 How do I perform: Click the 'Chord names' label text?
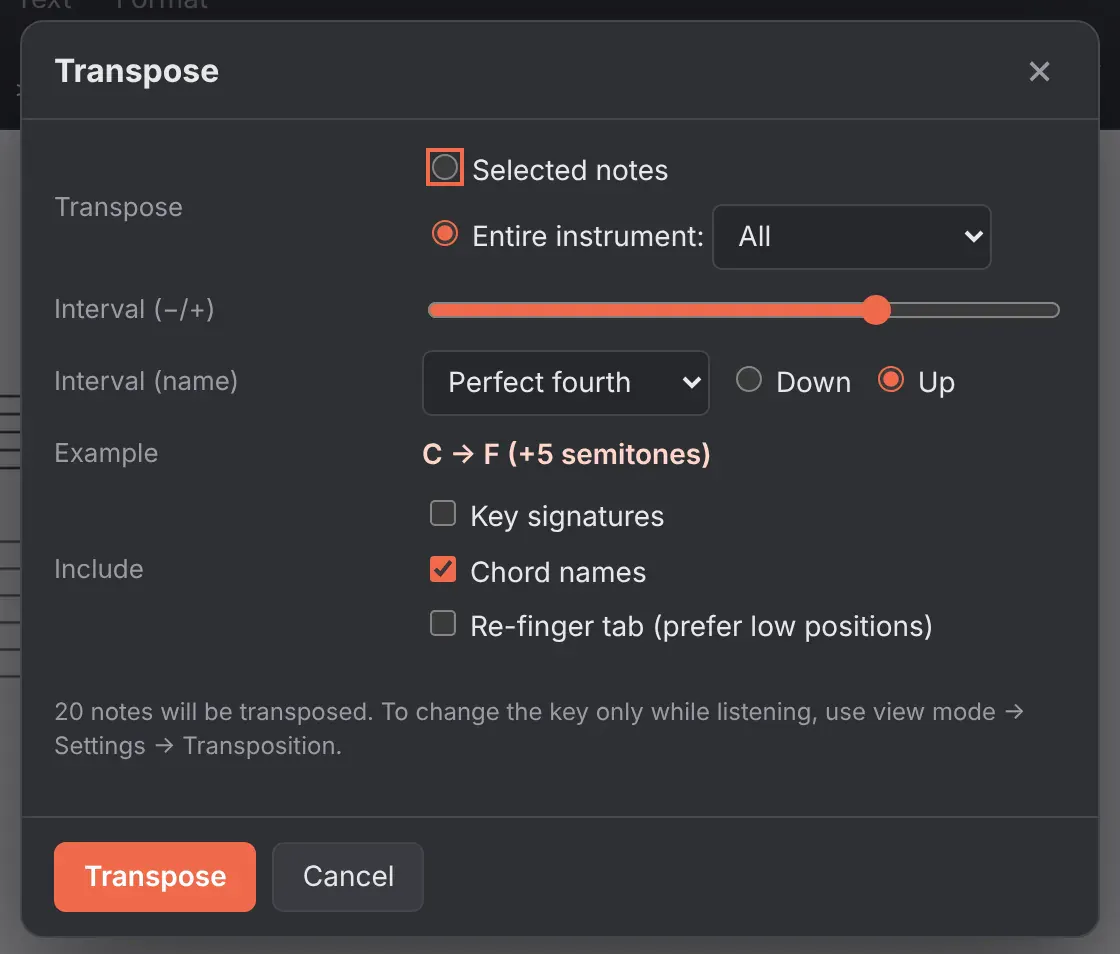tap(558, 572)
